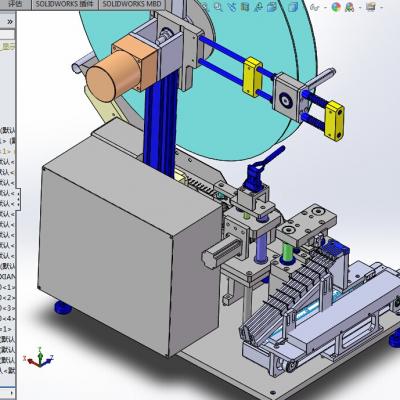Open the 评估 evaluate tab
400x400 pixels.
coord(15,4)
